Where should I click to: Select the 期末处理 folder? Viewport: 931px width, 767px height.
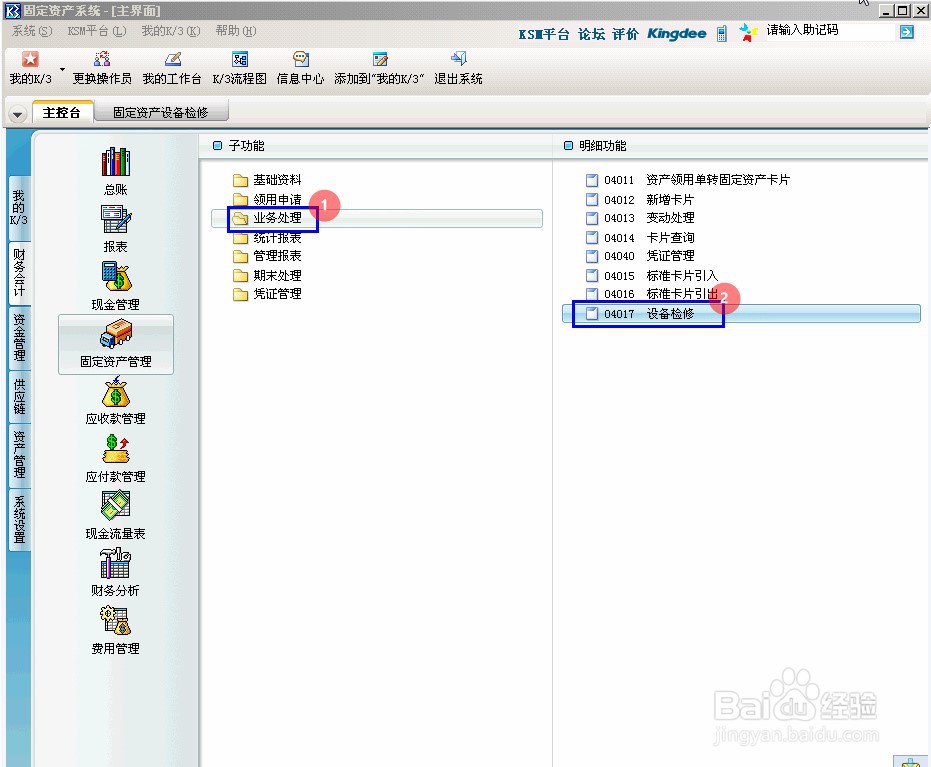tap(267, 276)
